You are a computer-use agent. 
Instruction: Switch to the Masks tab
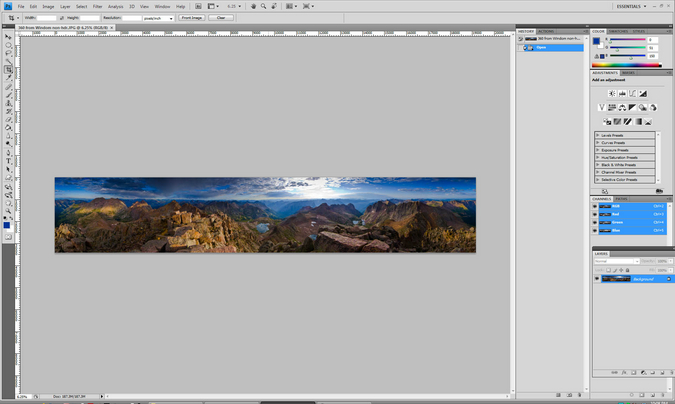point(628,73)
